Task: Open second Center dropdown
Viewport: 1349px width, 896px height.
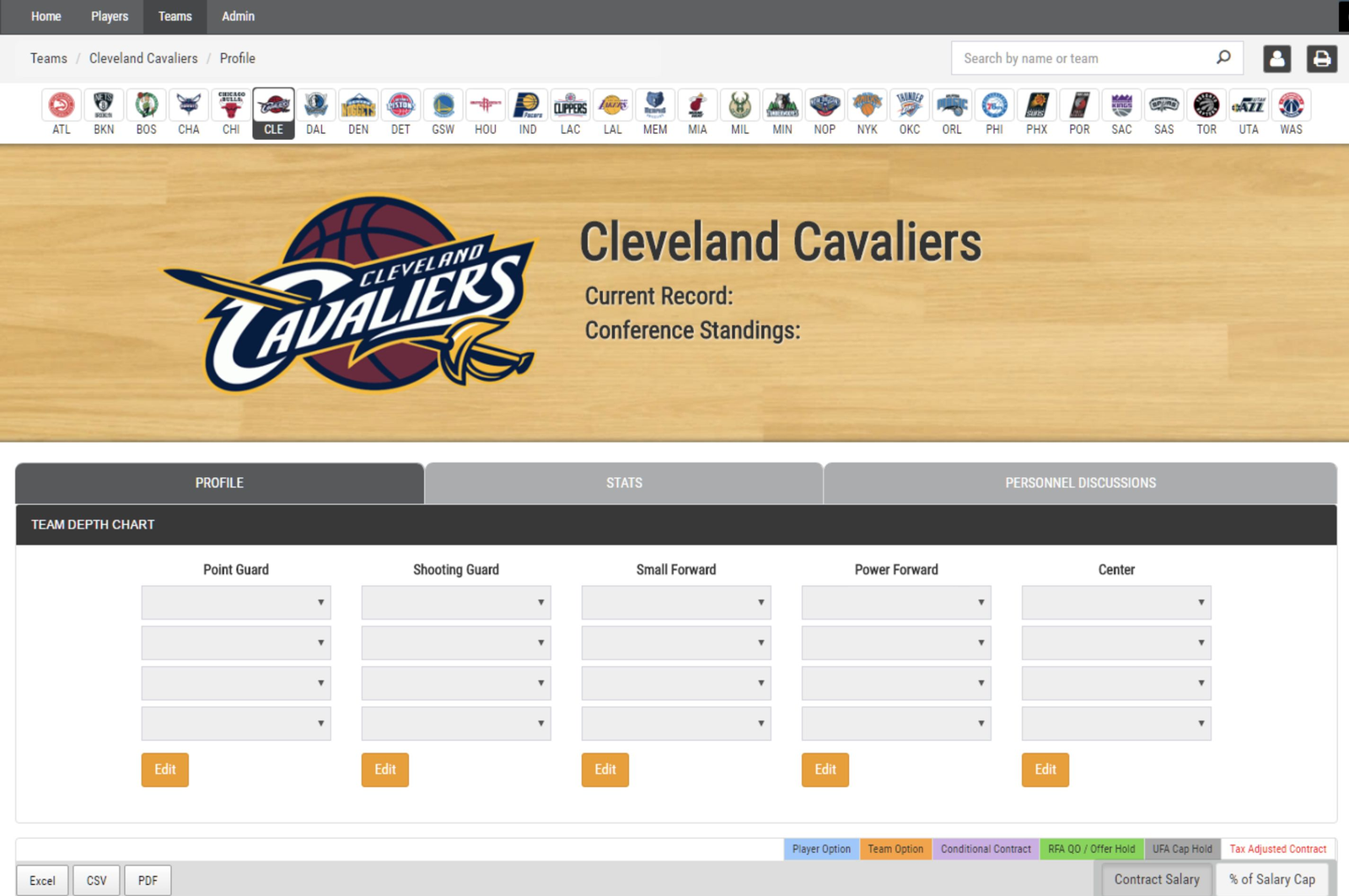Action: (1116, 643)
